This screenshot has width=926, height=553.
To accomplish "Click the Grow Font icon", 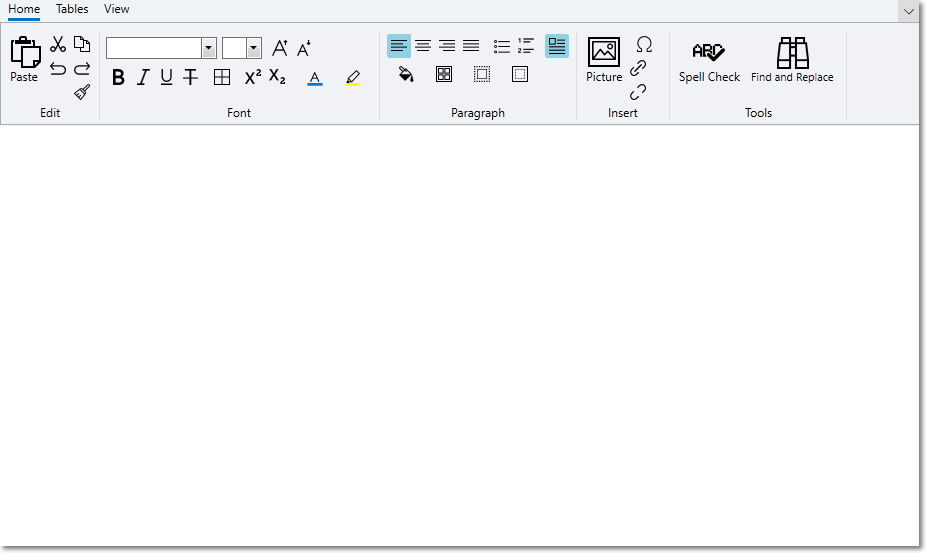I will point(280,48).
